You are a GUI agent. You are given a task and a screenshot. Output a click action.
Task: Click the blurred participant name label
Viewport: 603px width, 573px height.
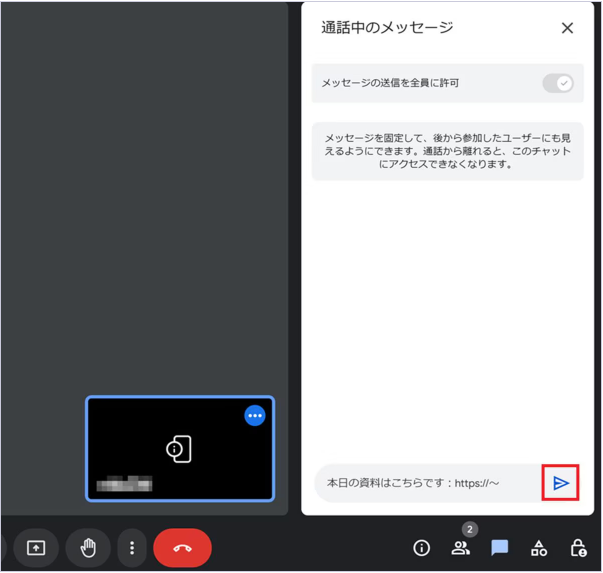pos(124,485)
